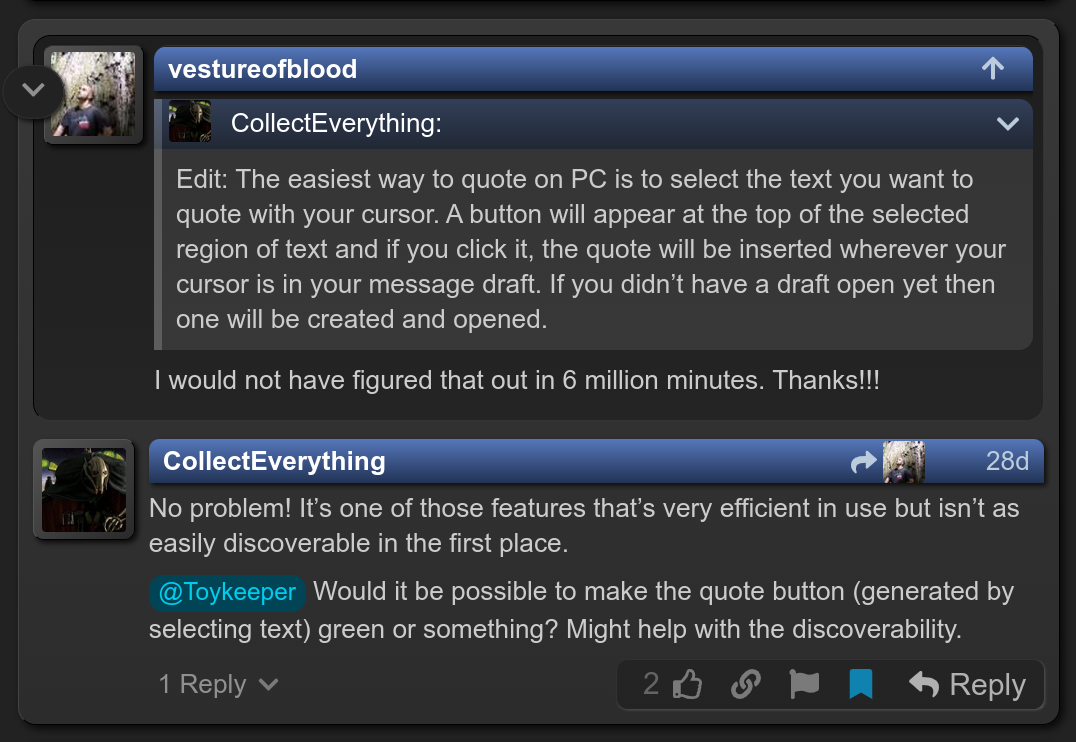Click the Reply button
The height and width of the screenshot is (742, 1076).
click(x=967, y=685)
